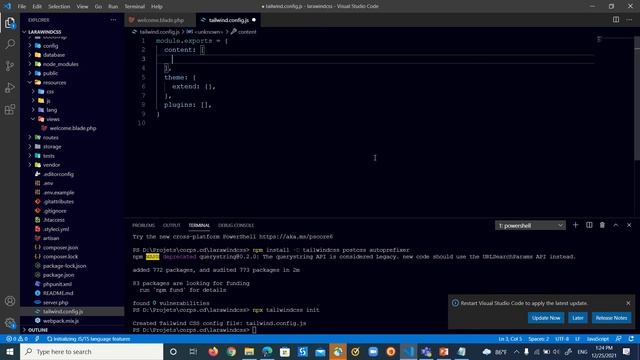640x360 pixels.
Task: Change indentation Spaces: 2 setting
Action: pos(538,339)
